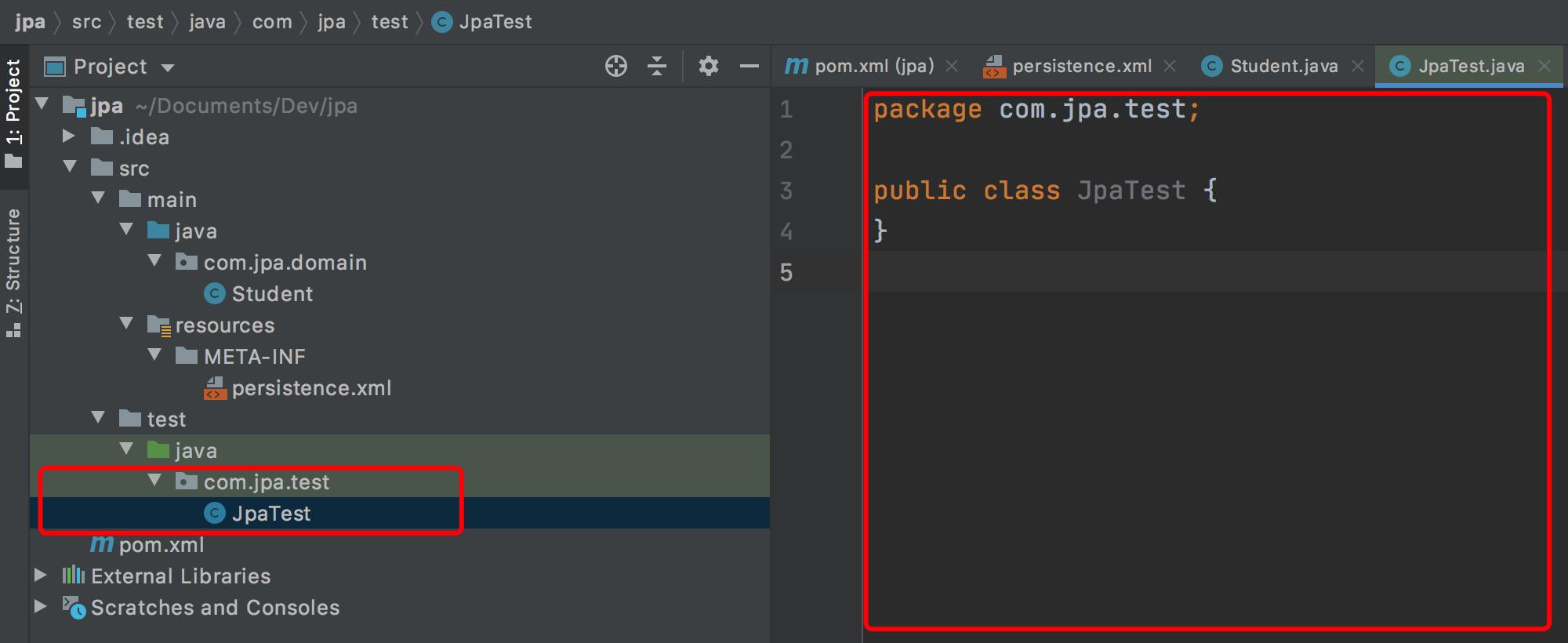Select the META-INF folder row

point(400,357)
